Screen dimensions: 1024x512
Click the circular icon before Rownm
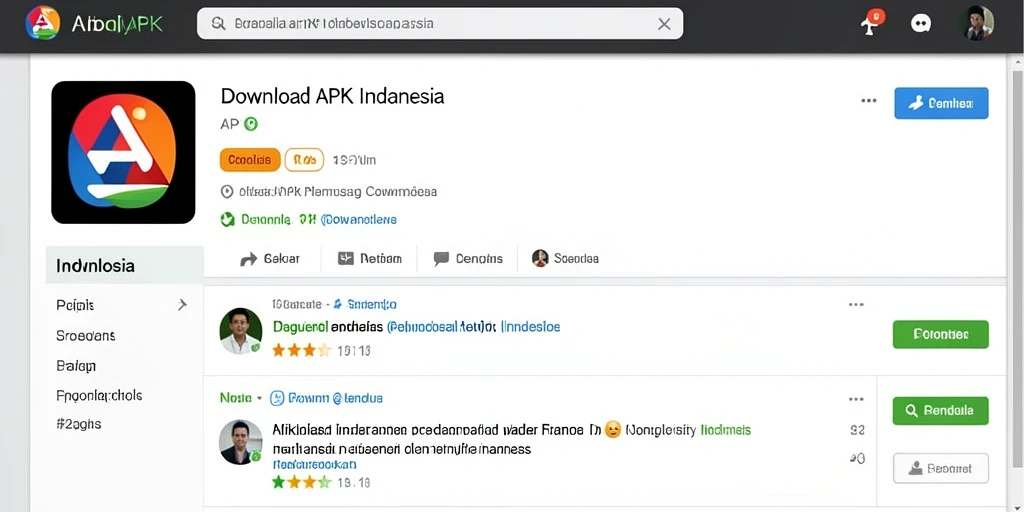coord(278,398)
